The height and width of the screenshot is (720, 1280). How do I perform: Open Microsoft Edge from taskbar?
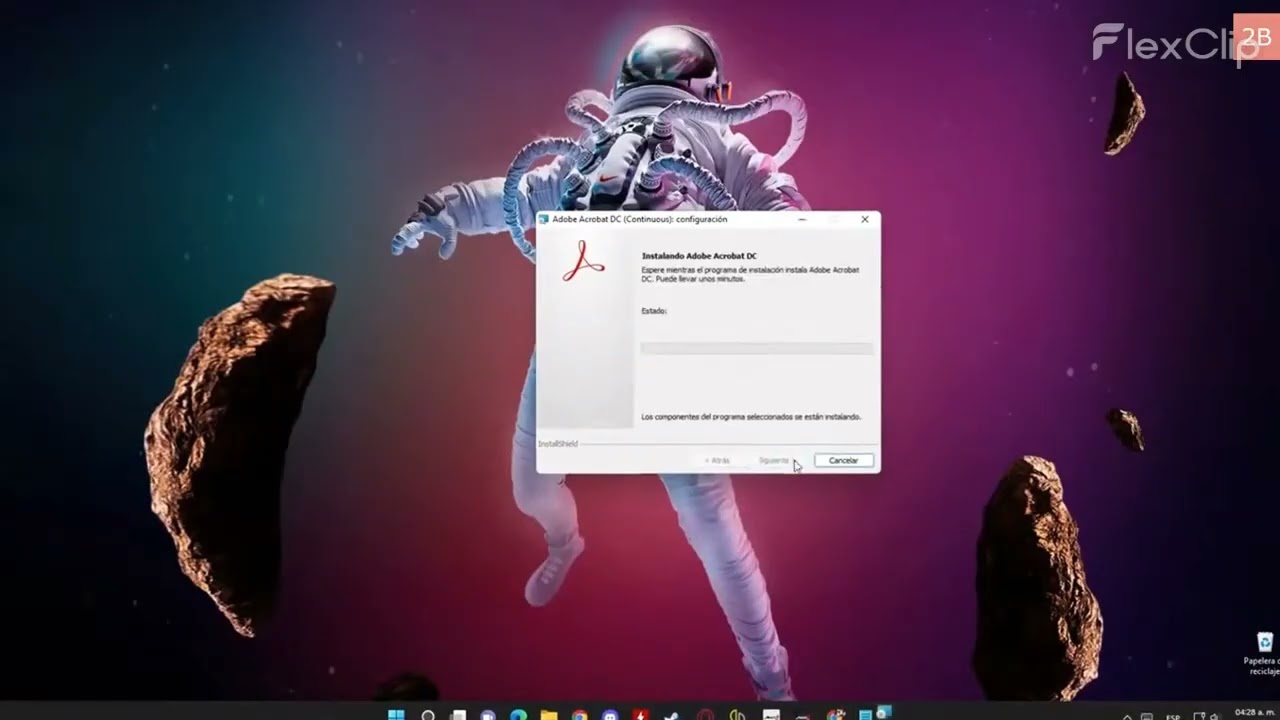(x=518, y=714)
